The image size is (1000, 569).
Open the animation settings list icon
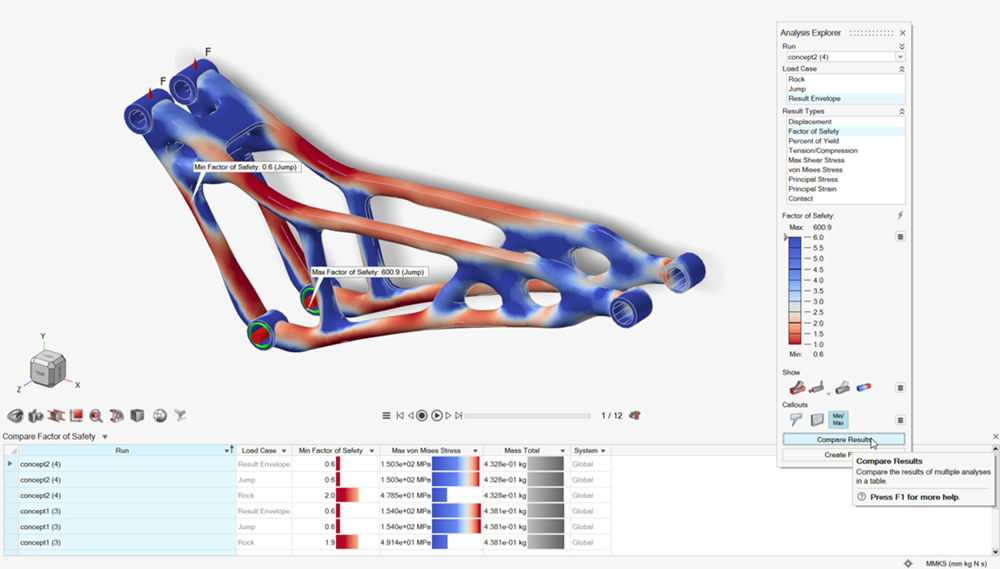click(387, 415)
